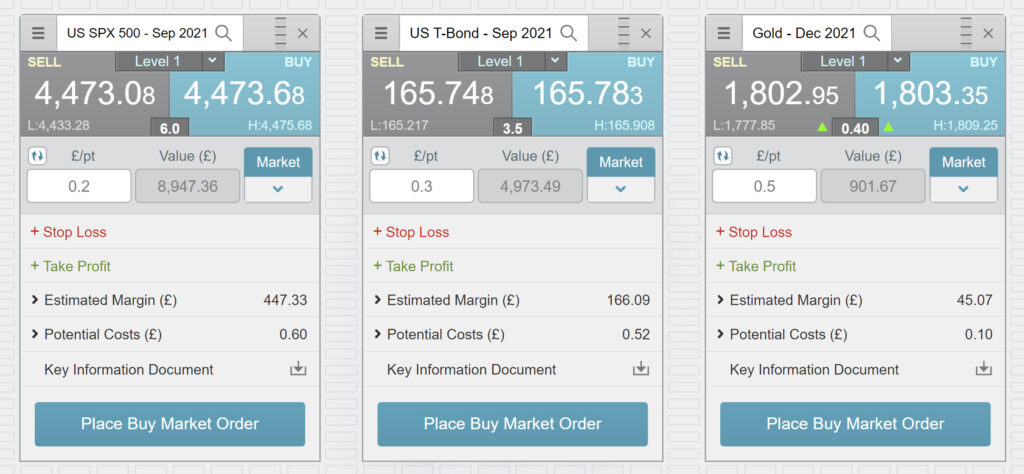Click search icon next to US T-Bond
This screenshot has height=474, width=1024.
coord(568,33)
